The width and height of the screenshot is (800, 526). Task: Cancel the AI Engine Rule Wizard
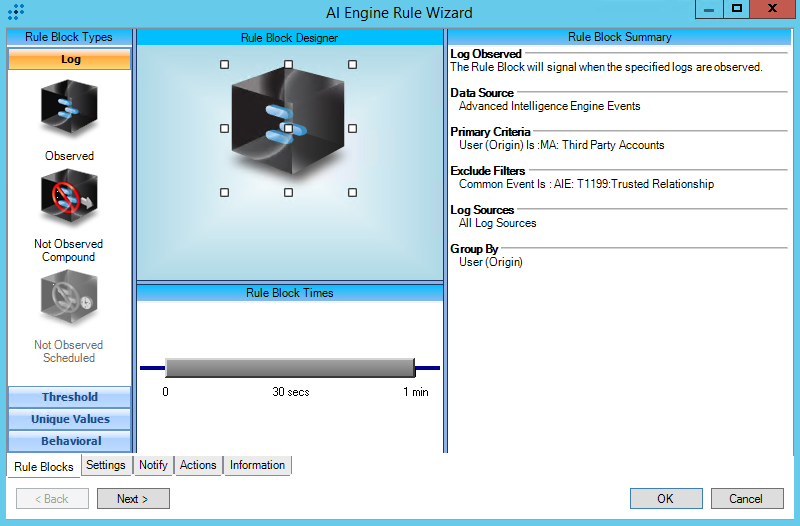tap(746, 498)
